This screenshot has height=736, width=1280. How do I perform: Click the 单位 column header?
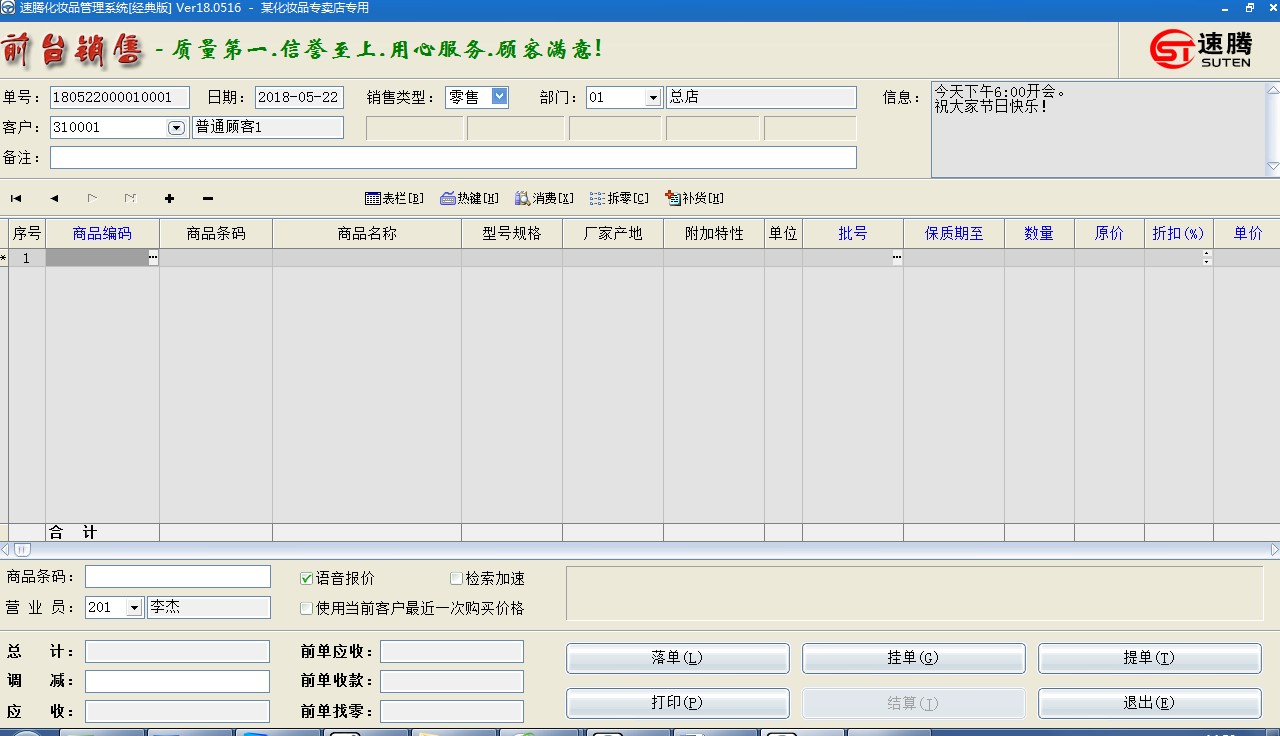click(783, 233)
